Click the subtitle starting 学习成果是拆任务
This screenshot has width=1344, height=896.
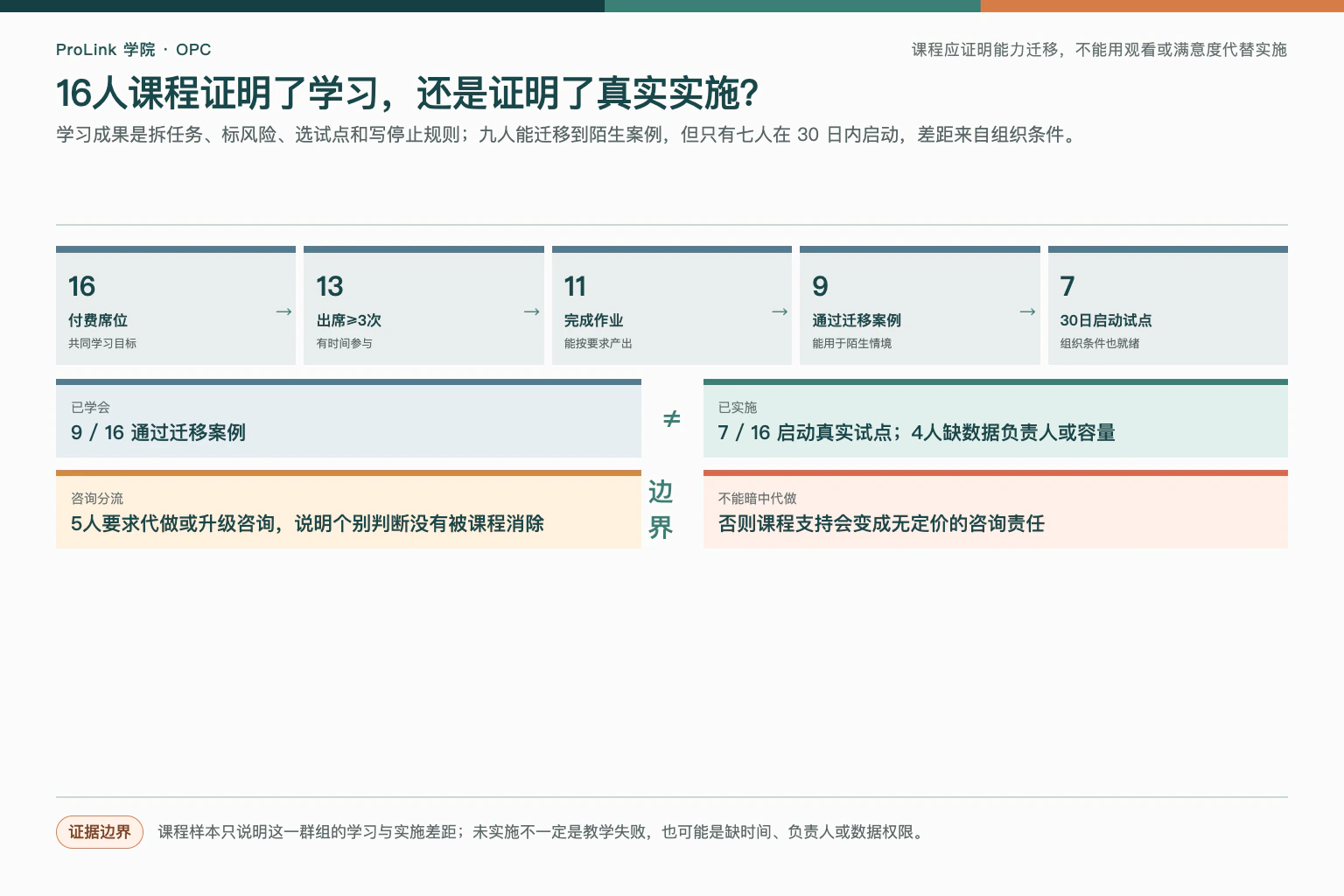tap(568, 135)
